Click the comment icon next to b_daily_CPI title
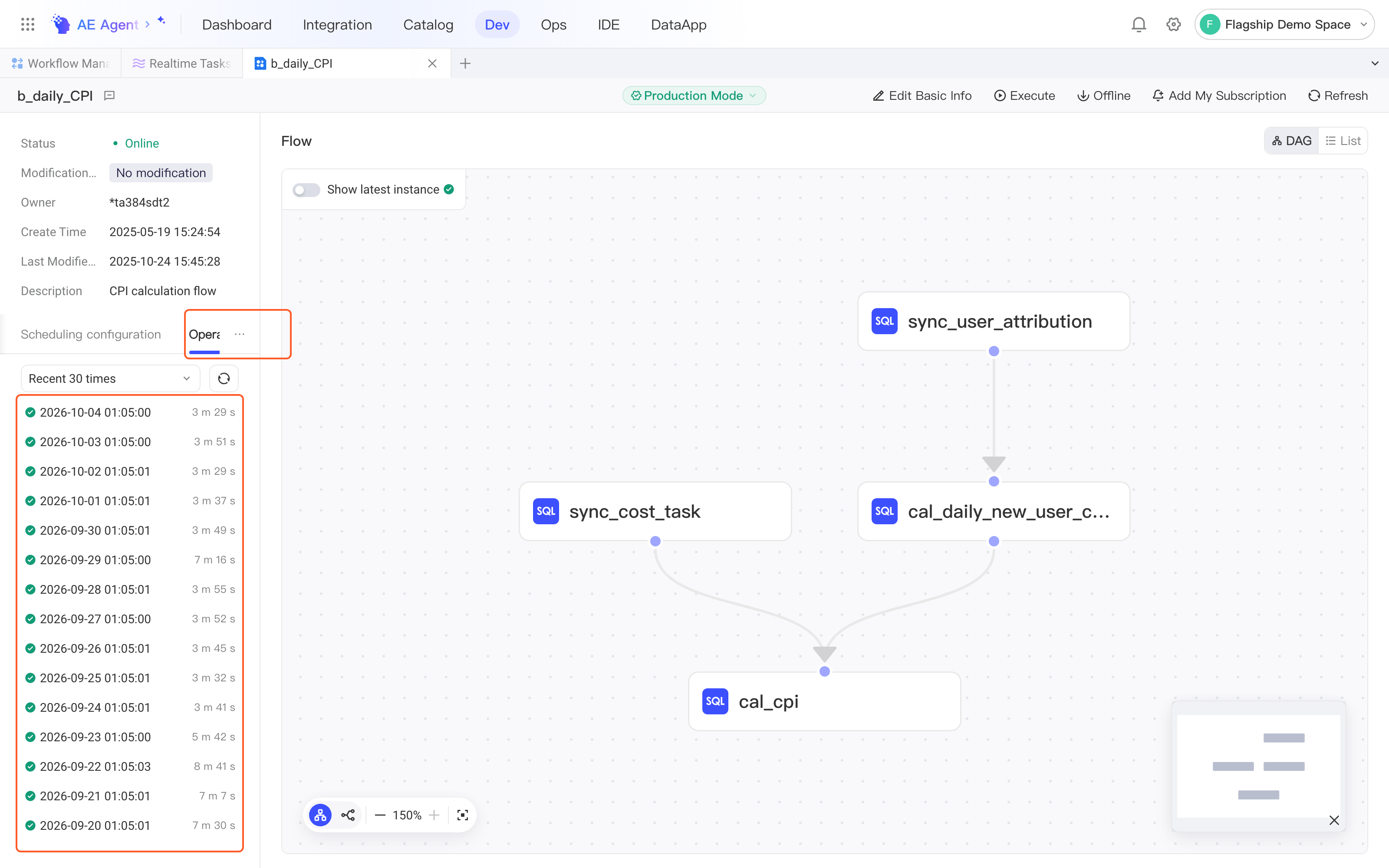This screenshot has height=868, width=1389. [x=109, y=95]
